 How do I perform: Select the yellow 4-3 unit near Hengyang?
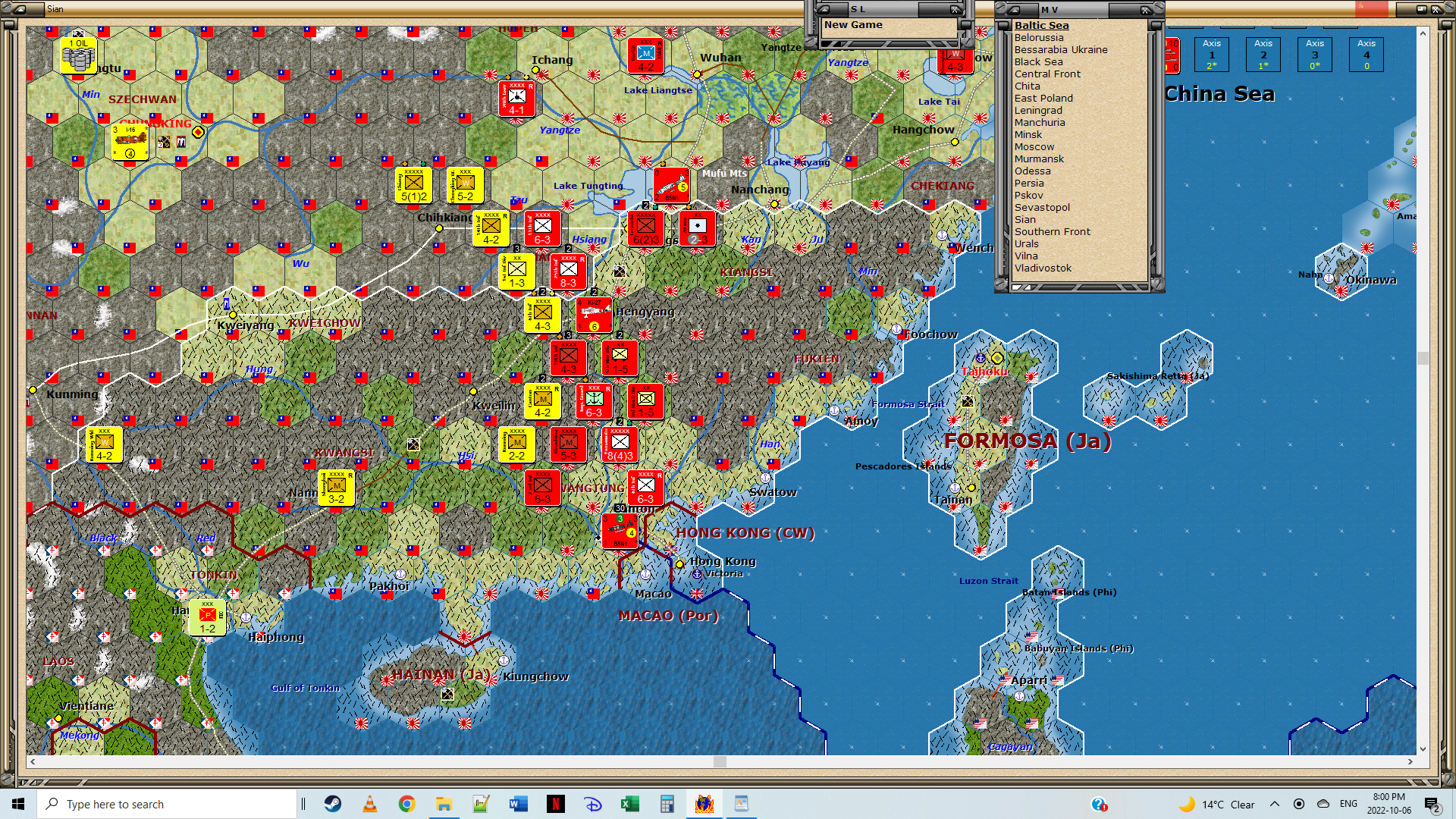pyautogui.click(x=542, y=315)
